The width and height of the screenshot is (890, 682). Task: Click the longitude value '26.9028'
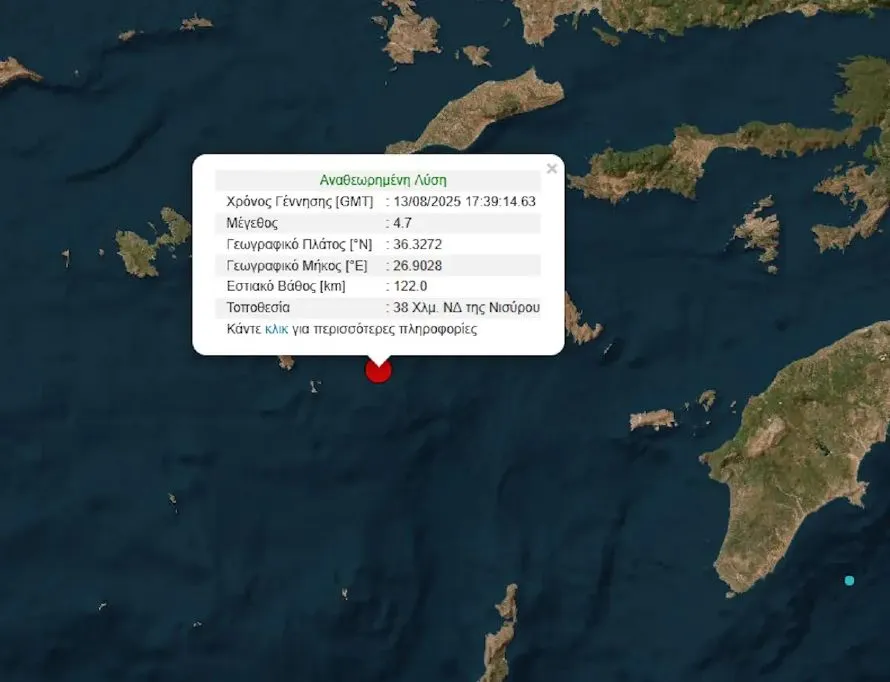417,266
